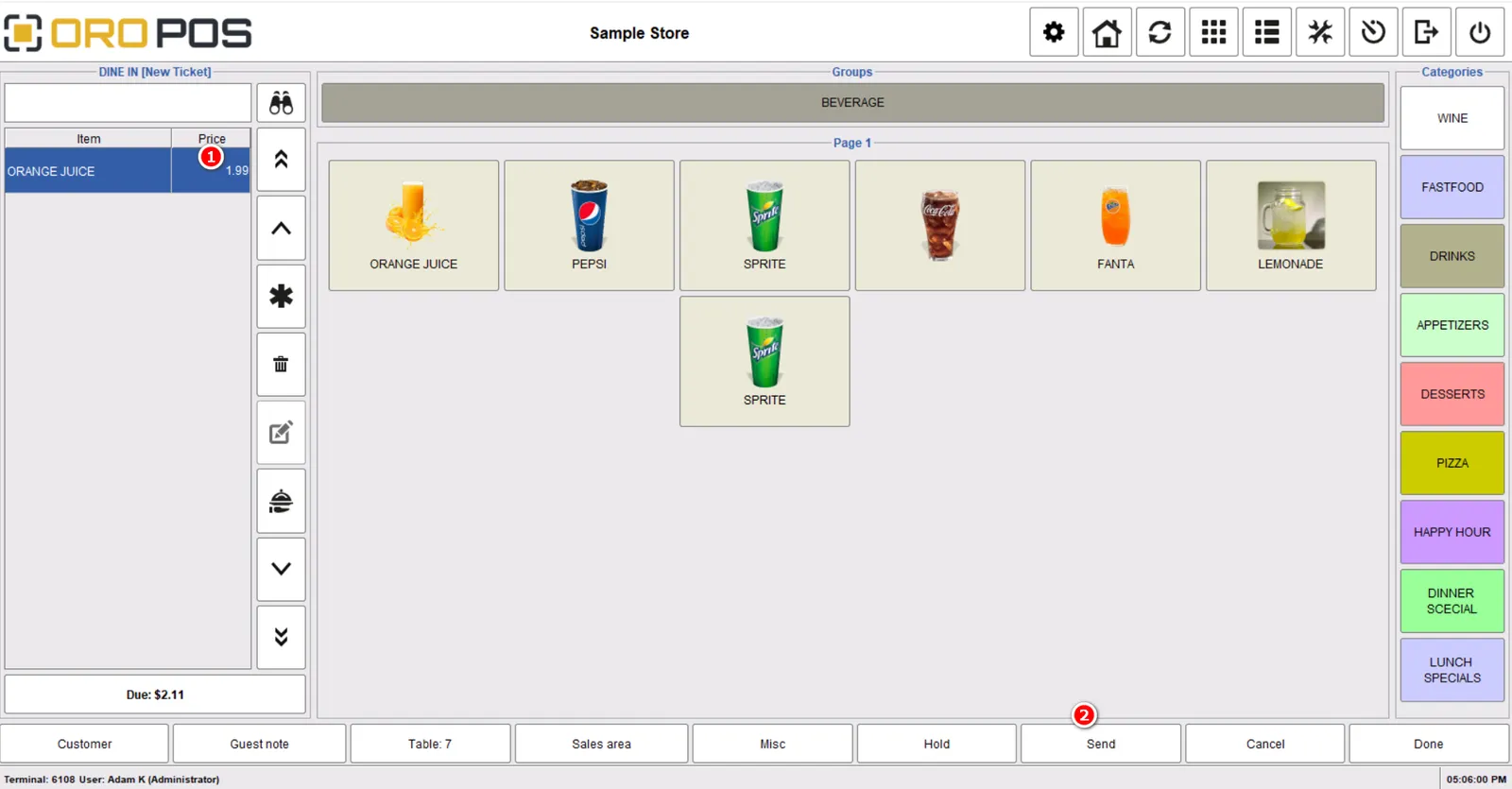Finish ticket with Done
Image resolution: width=1512 pixels, height=789 pixels.
tap(1429, 744)
